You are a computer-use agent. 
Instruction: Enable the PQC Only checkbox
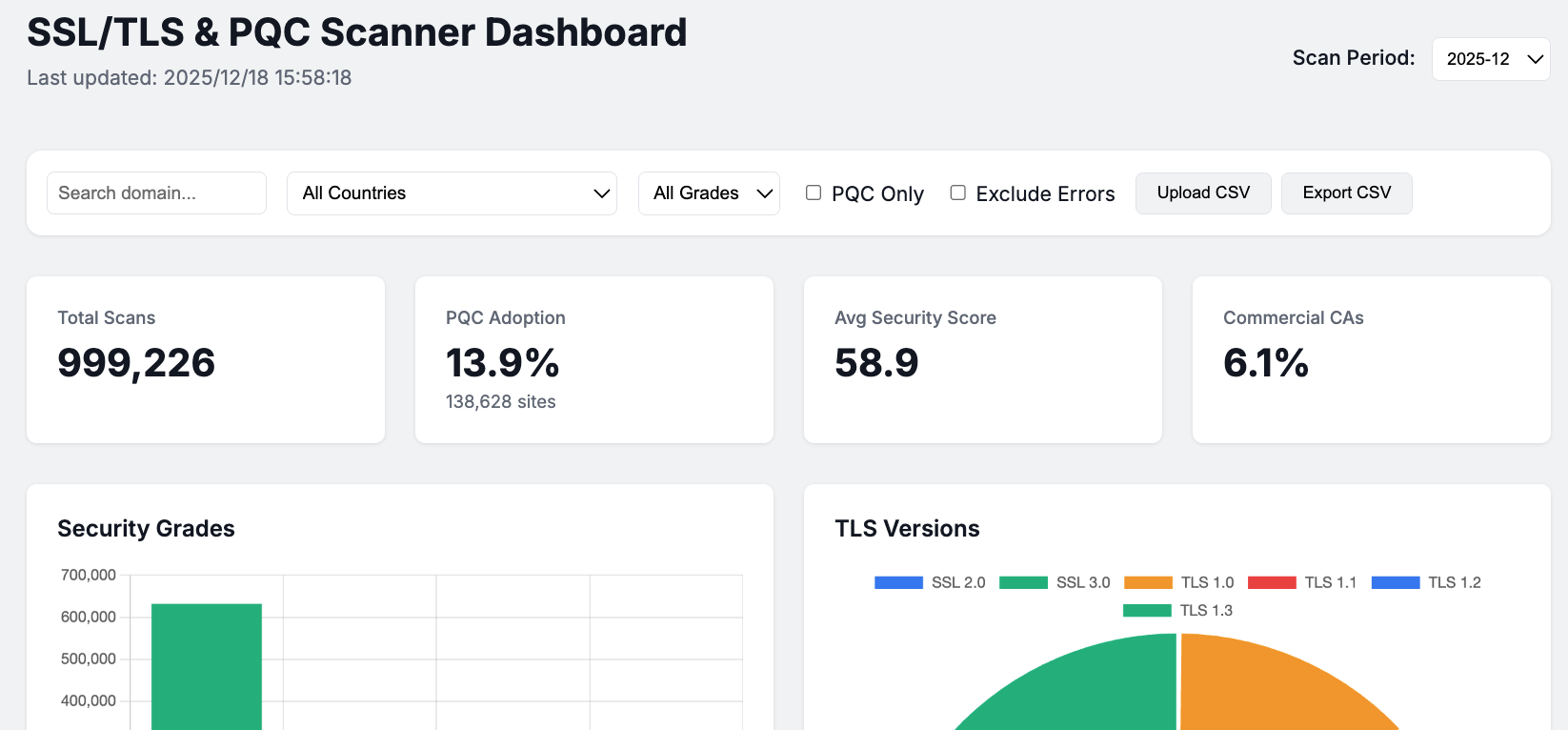[814, 193]
